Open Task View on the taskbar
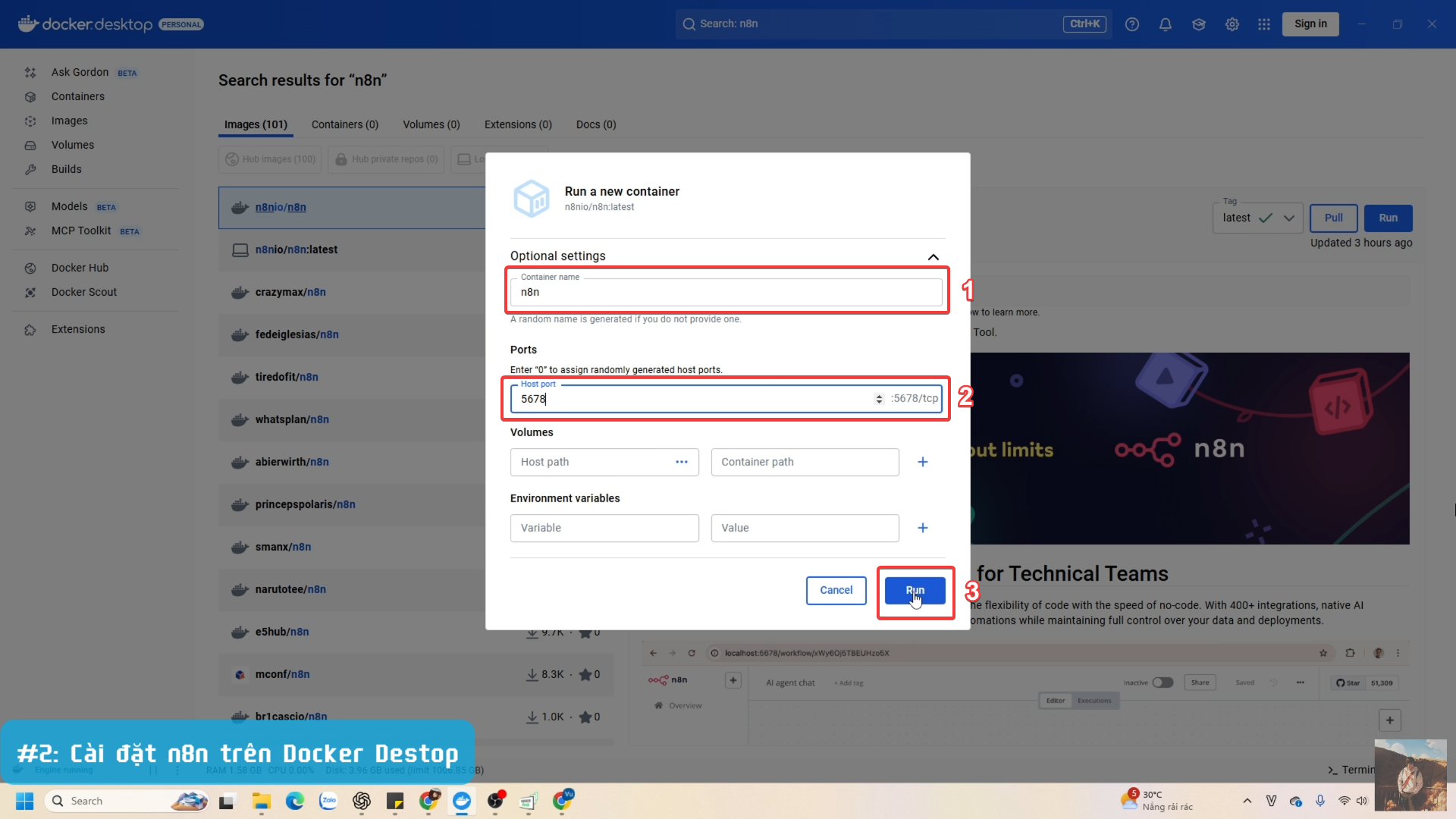This screenshot has width=1456, height=819. (x=227, y=801)
